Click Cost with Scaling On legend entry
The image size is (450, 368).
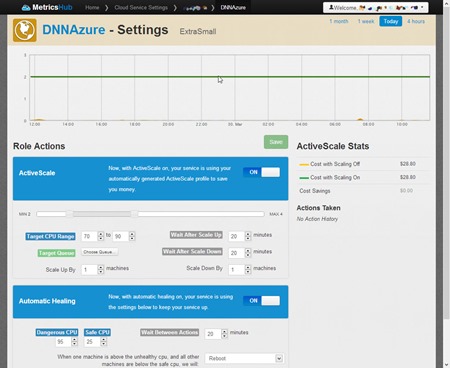pos(330,177)
